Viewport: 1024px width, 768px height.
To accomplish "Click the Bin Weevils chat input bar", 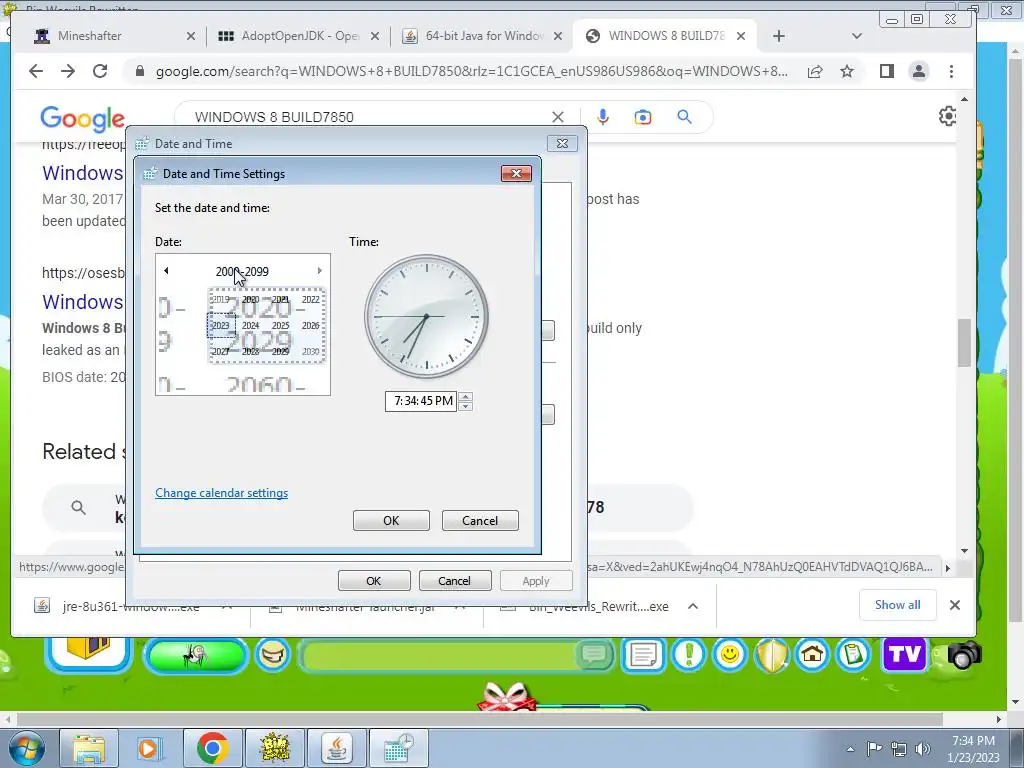I will coord(438,656).
